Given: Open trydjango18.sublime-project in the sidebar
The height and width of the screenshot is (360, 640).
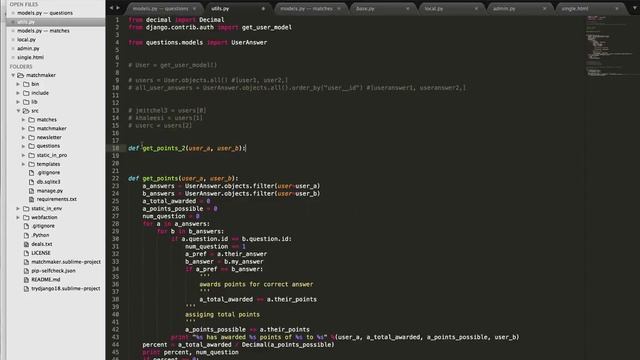Looking at the screenshot, I should [66, 289].
